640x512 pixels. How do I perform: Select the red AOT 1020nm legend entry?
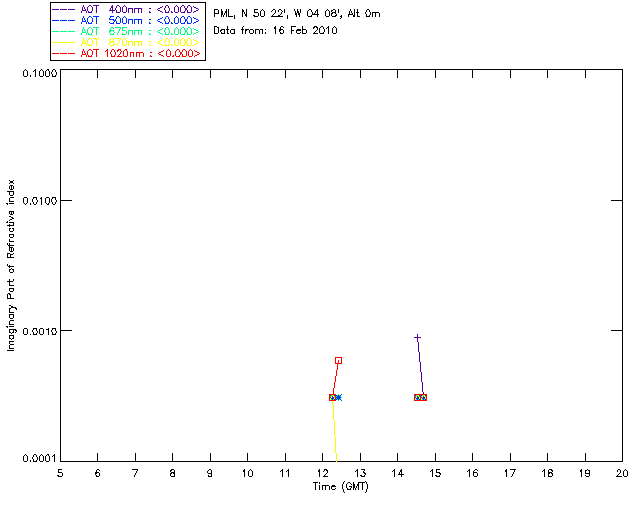point(127,53)
